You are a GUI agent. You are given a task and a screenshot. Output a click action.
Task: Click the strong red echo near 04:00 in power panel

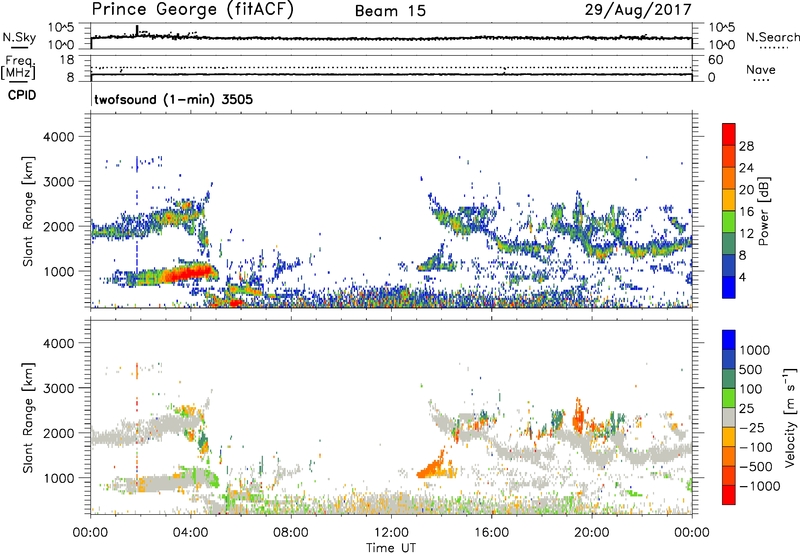189,273
